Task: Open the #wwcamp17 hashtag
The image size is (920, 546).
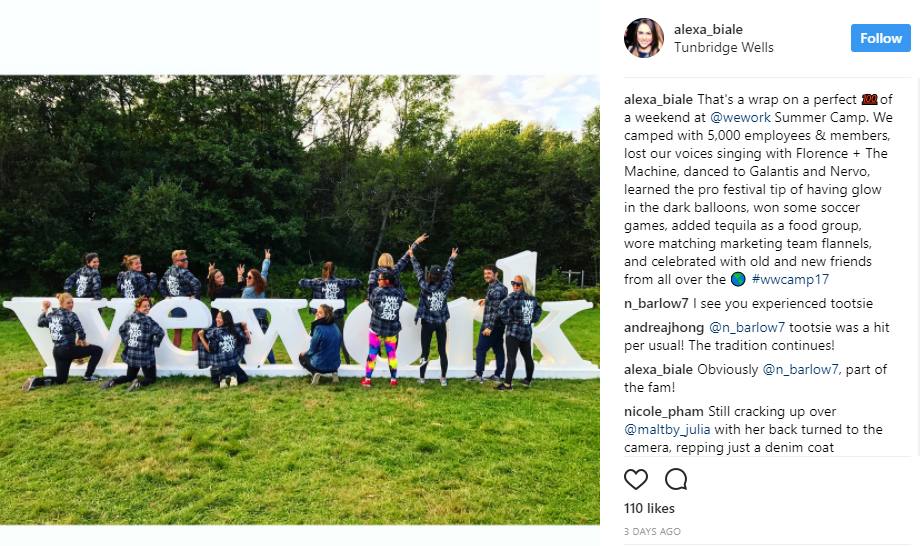Action: pyautogui.click(x=790, y=279)
